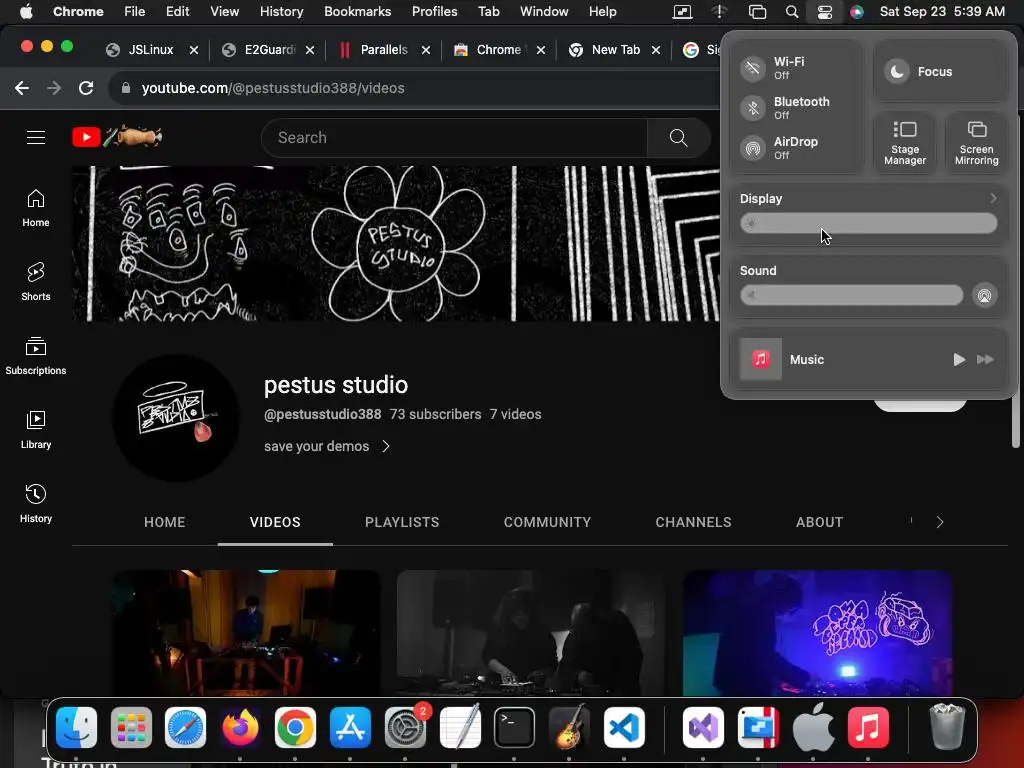Screen dimensions: 1024x768
Task: Show more channel tabs with right chevron
Action: 940,522
